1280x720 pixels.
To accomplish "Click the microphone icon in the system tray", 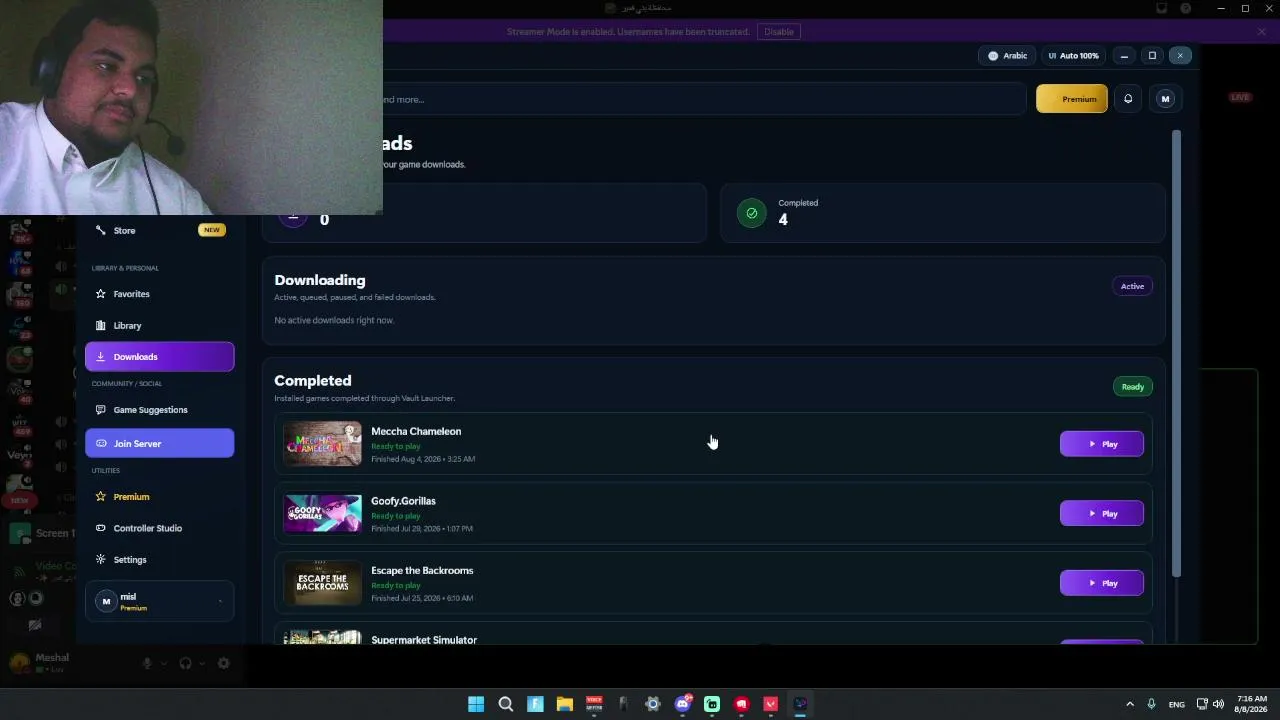I will pos(1152,704).
